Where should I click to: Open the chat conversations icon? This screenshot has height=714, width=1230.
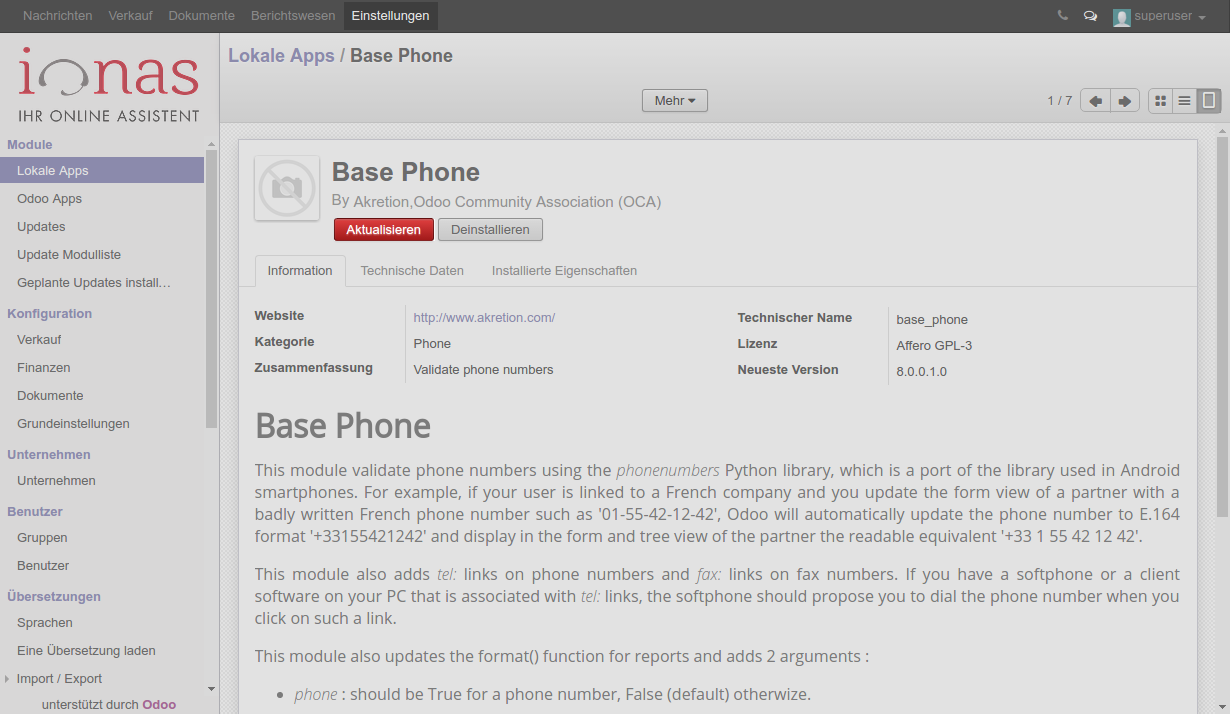point(1090,16)
